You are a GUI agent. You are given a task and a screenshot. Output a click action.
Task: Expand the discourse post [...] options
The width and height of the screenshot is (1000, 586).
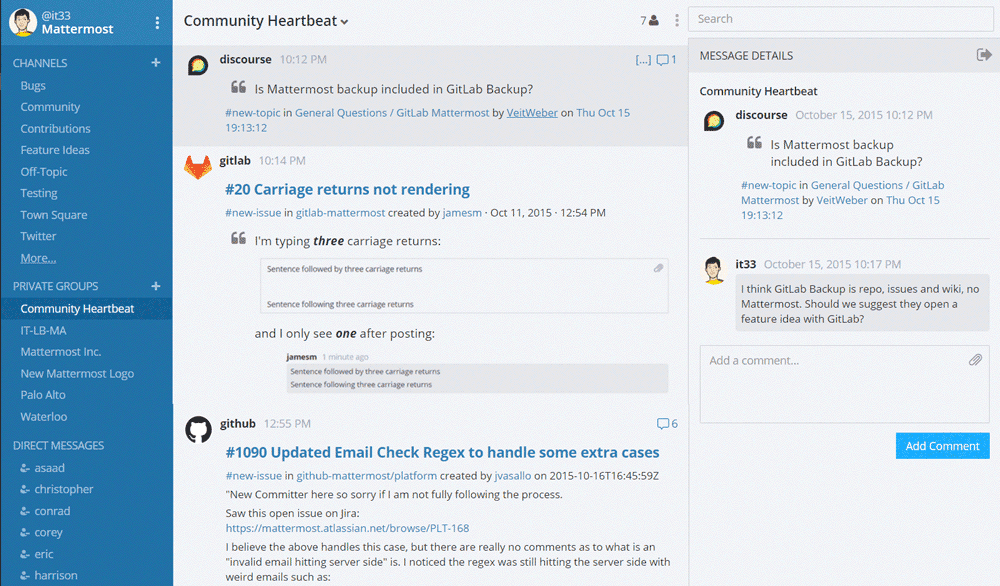pyautogui.click(x=643, y=60)
